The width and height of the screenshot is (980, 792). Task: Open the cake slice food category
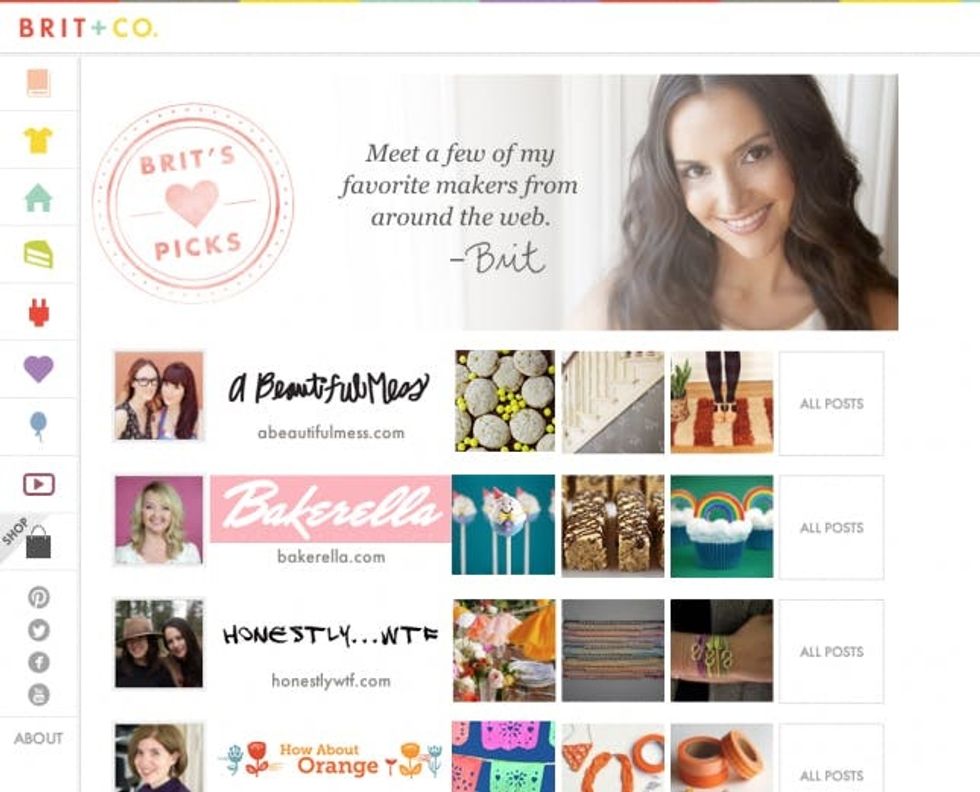click(x=38, y=254)
